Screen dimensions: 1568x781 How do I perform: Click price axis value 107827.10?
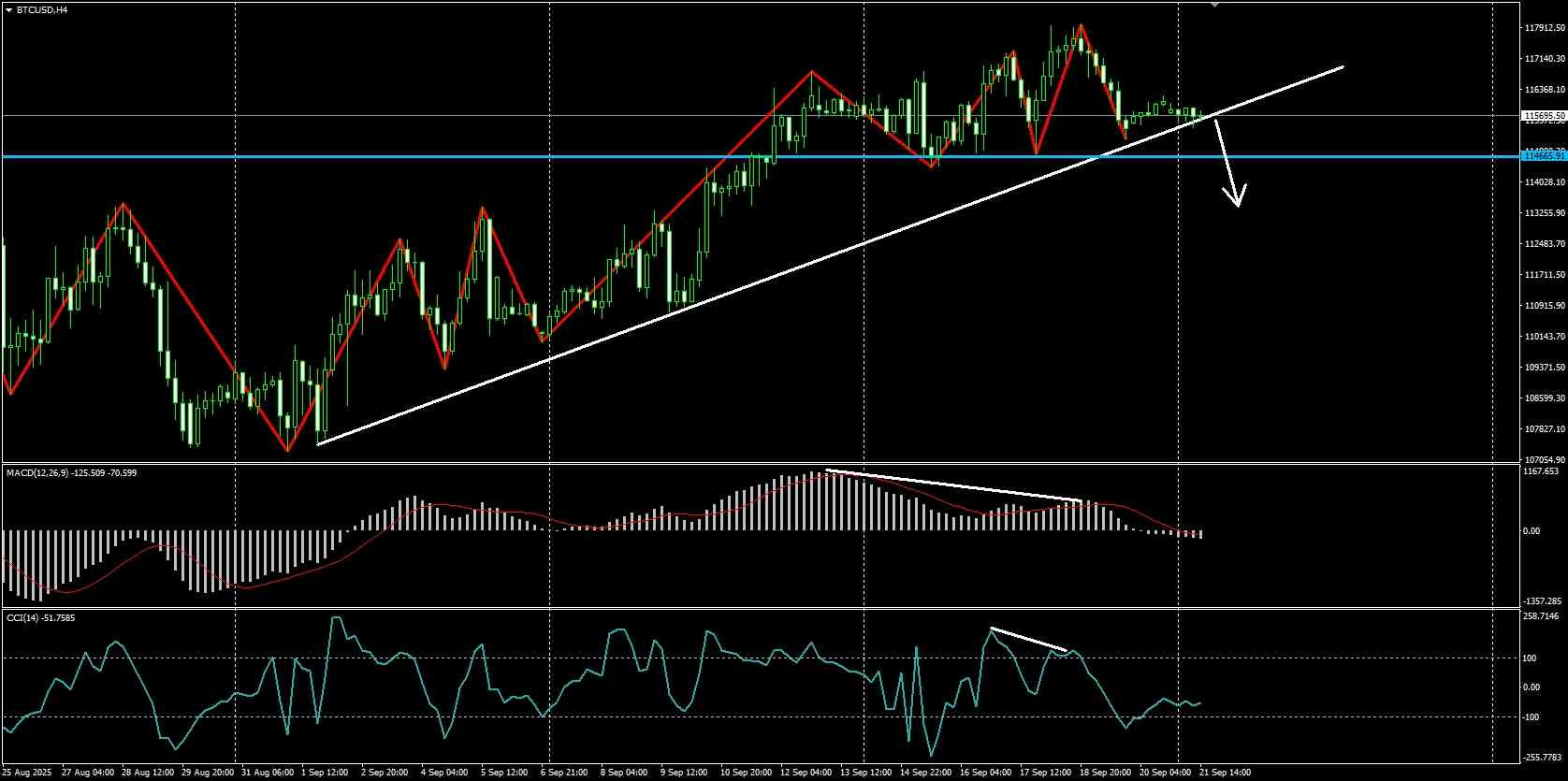pyautogui.click(x=1545, y=429)
